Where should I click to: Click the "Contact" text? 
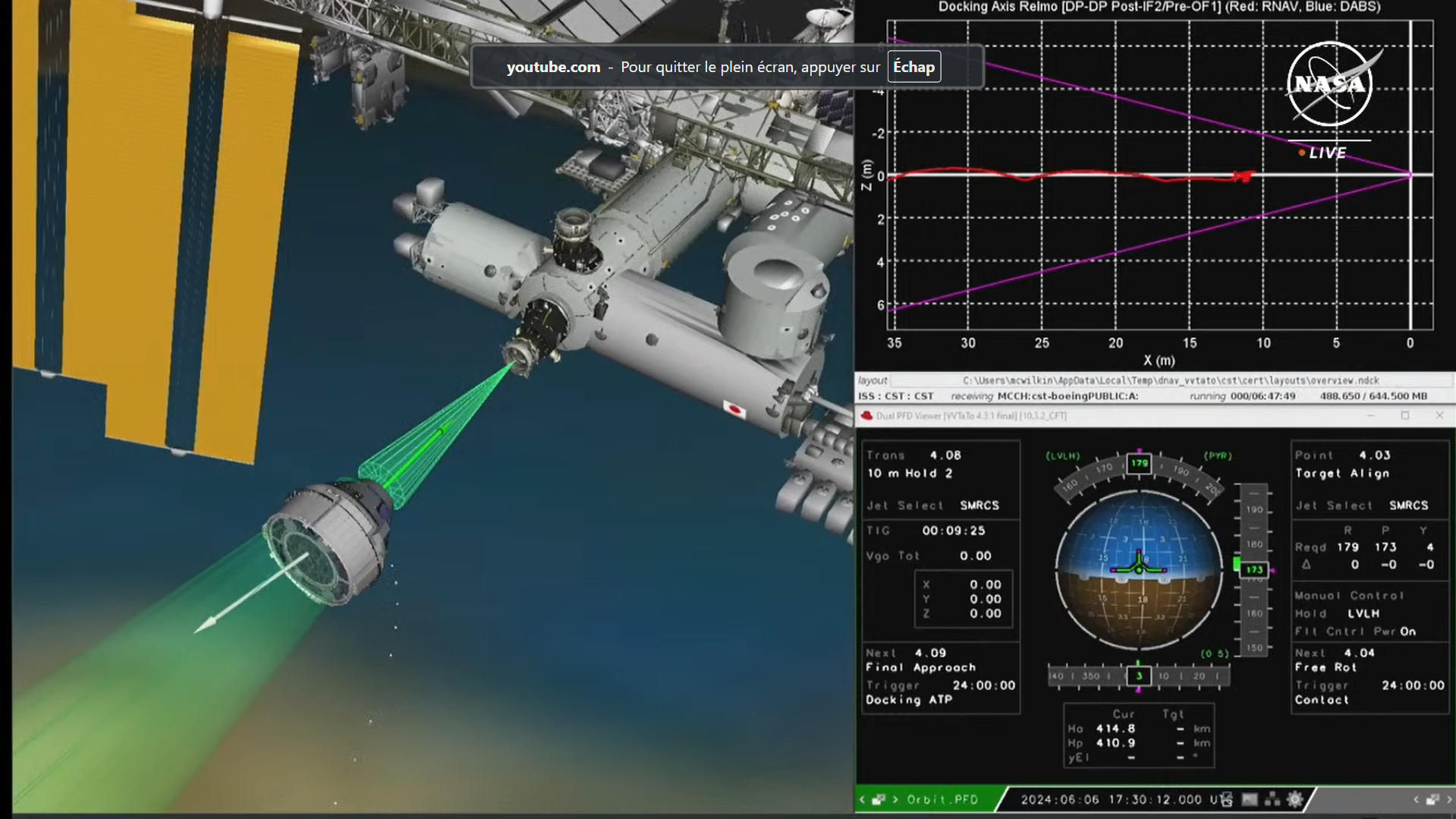click(x=1322, y=700)
